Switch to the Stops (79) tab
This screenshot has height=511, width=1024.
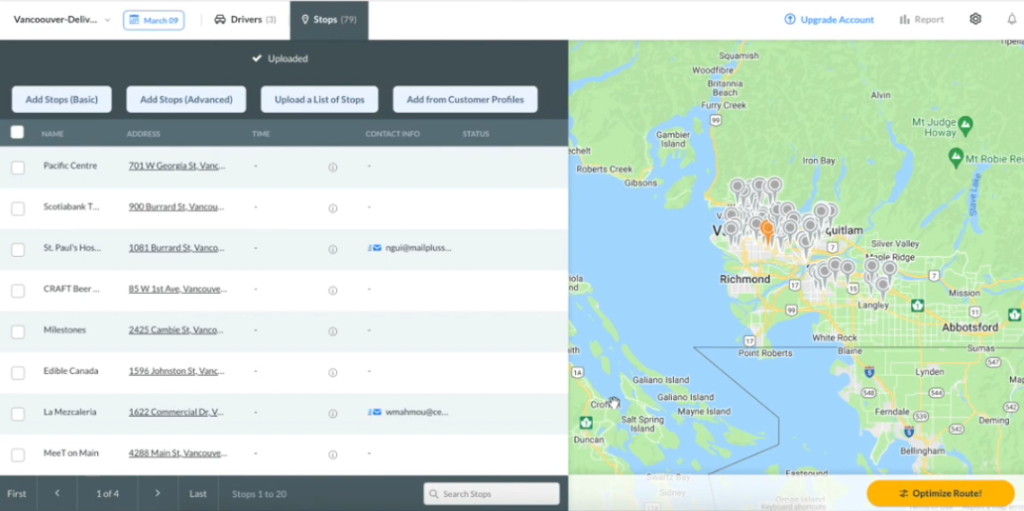click(329, 20)
